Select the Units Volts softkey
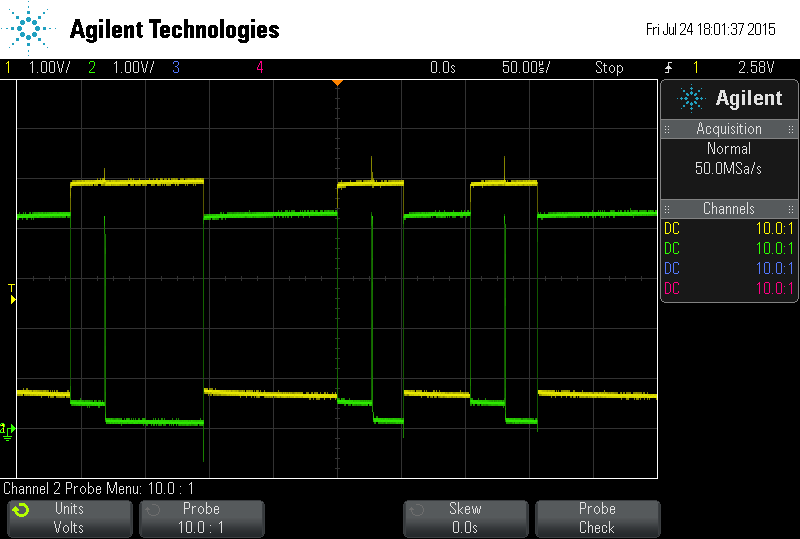This screenshot has height=539, width=800. click(x=70, y=518)
